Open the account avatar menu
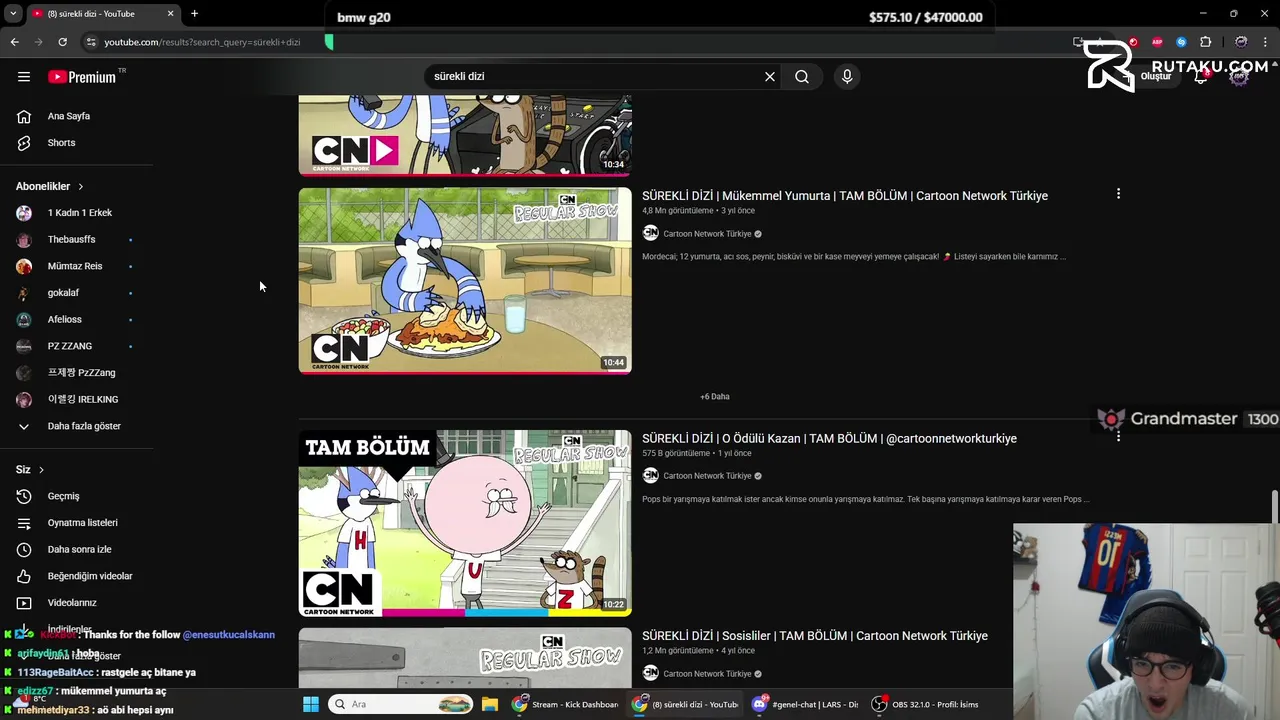This screenshot has width=1280, height=720. pyautogui.click(x=1240, y=76)
